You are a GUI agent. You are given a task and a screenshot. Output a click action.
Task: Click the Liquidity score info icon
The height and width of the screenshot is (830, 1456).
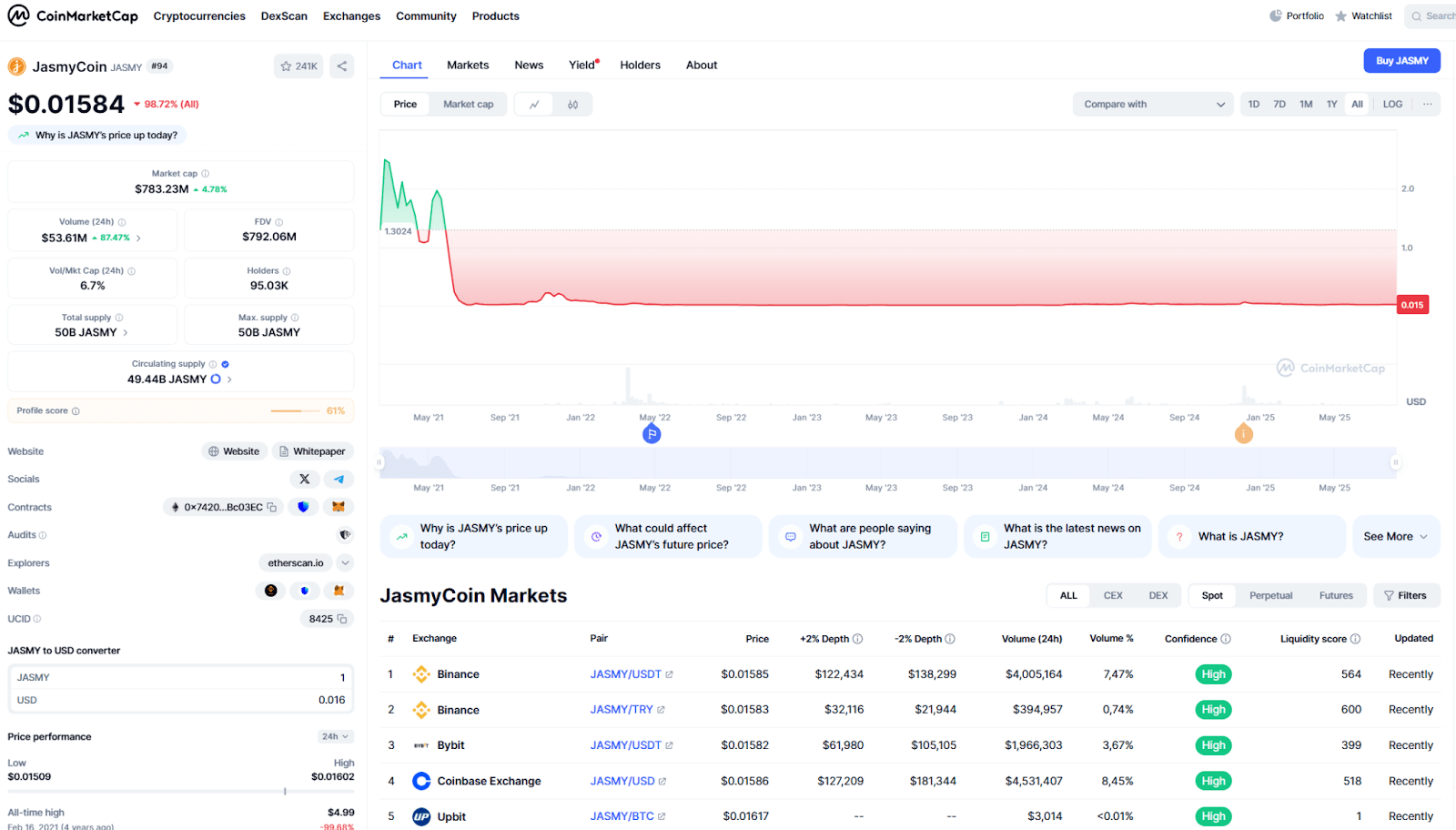pos(1355,639)
